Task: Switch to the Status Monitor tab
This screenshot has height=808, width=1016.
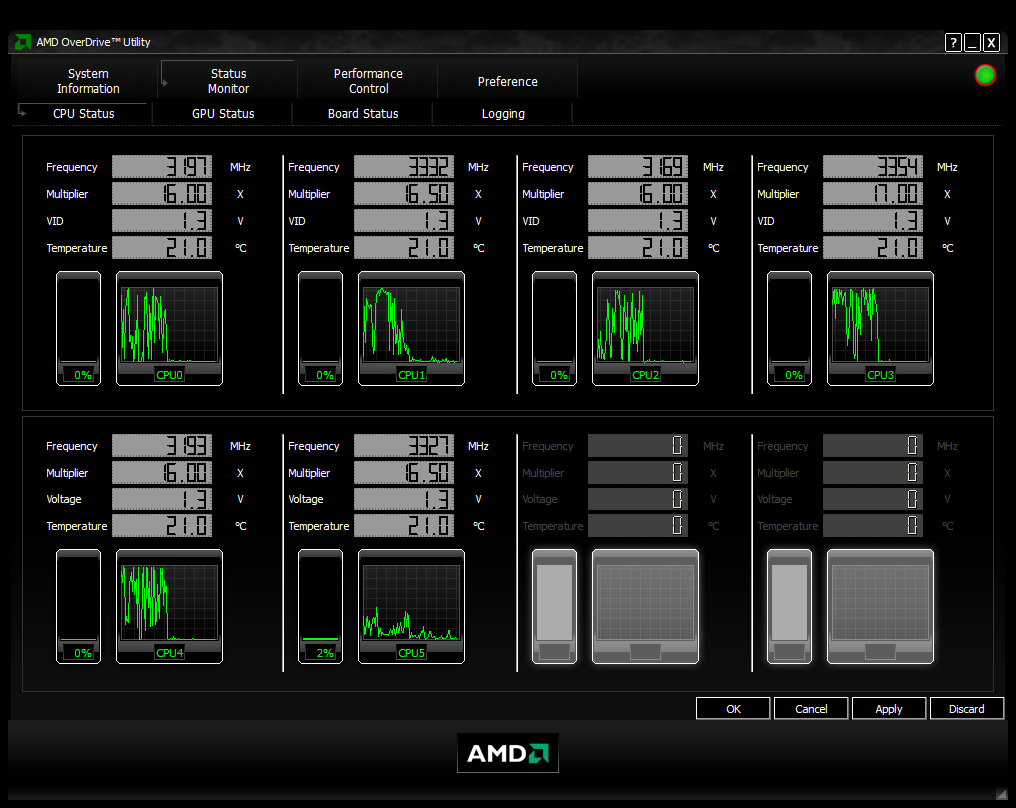Action: pyautogui.click(x=228, y=81)
